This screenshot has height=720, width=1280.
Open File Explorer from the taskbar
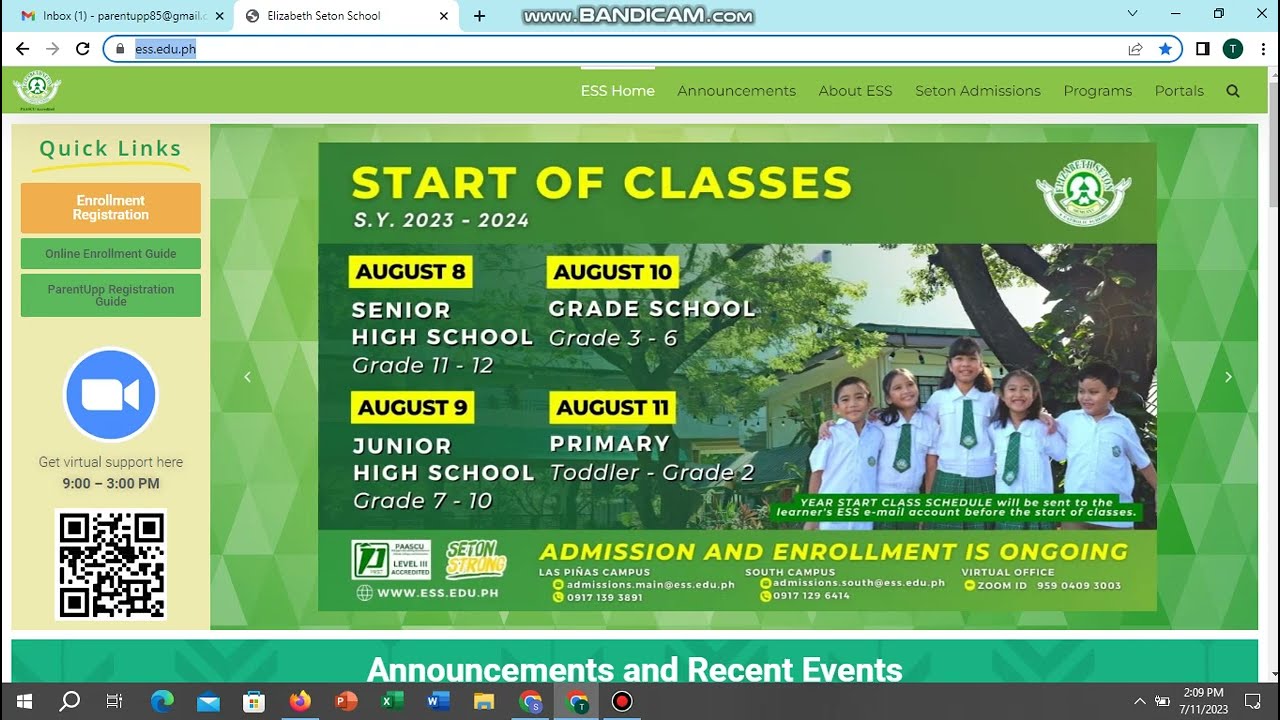click(484, 701)
